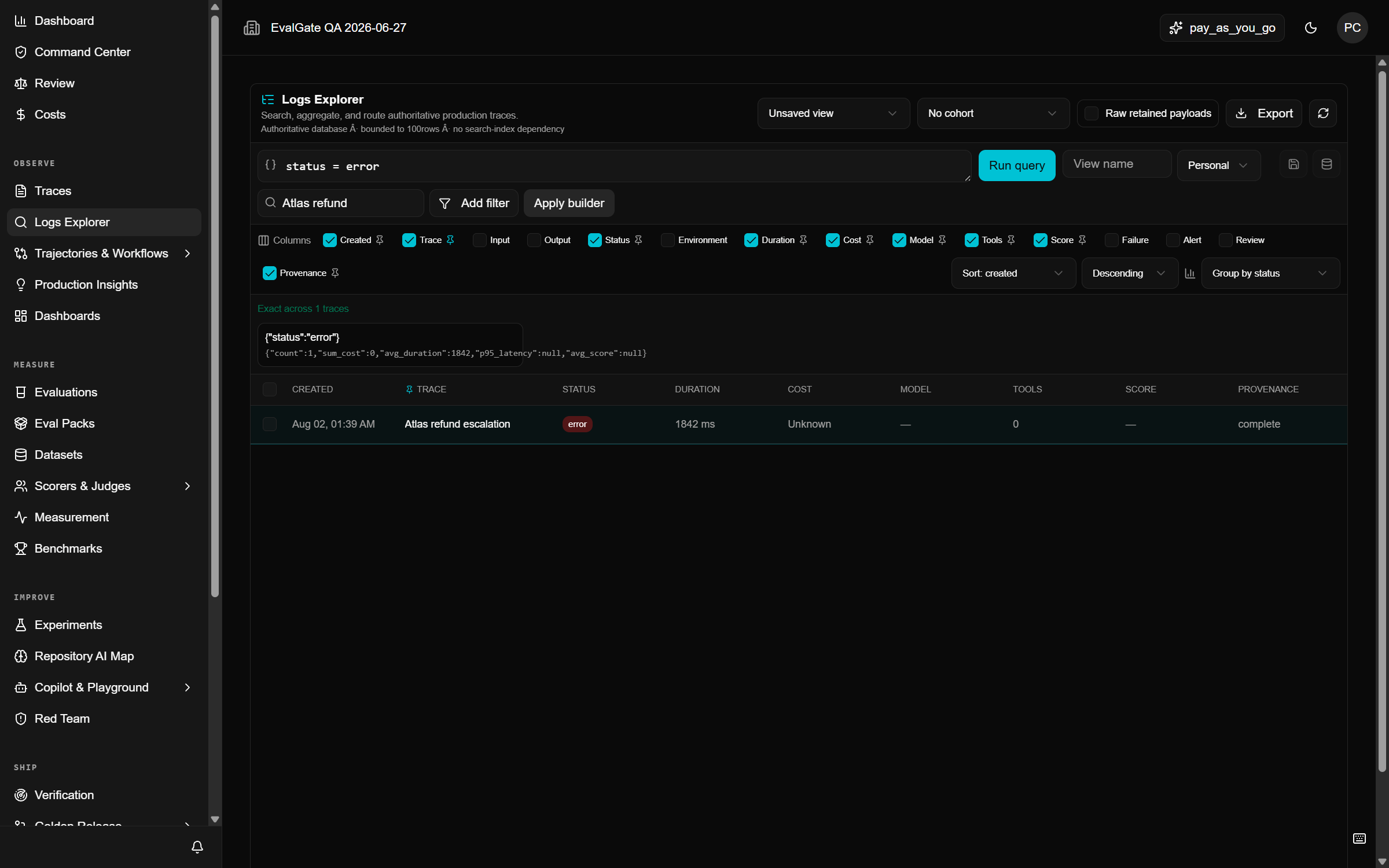The width and height of the screenshot is (1389, 868).
Task: Open the Unsaved view dropdown
Action: point(833,113)
